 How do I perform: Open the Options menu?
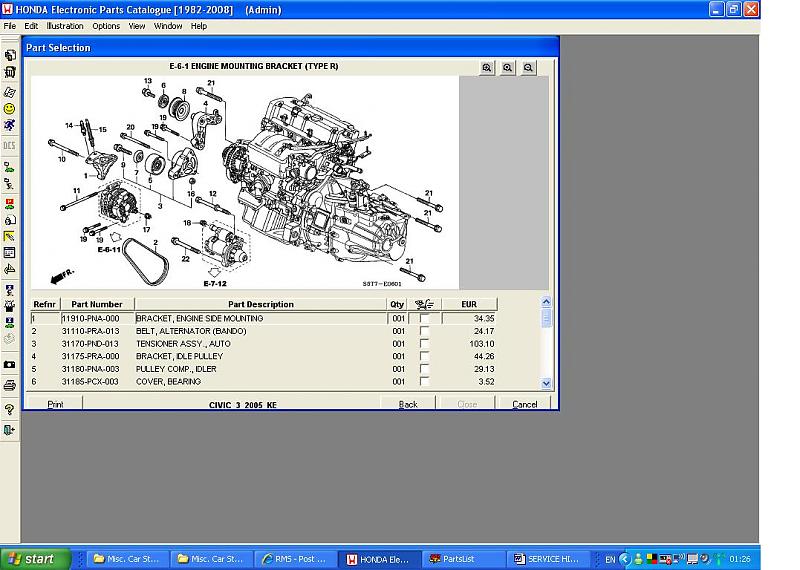(106, 26)
